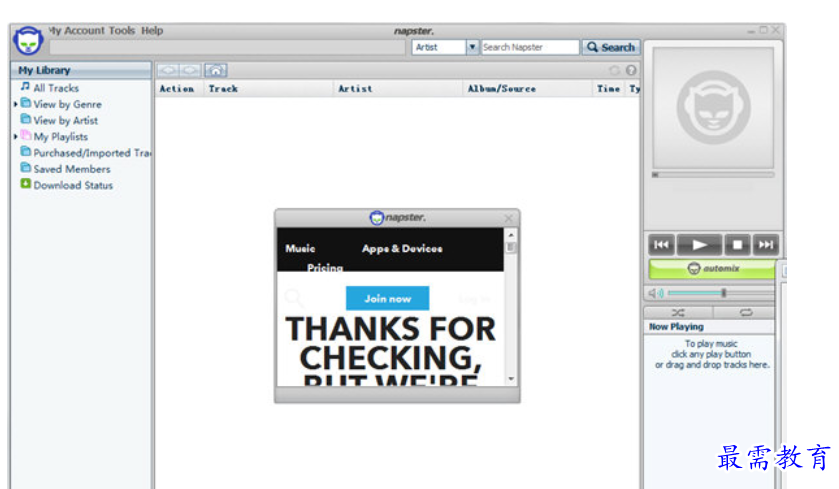Click the Now Playing panel header

(x=710, y=326)
